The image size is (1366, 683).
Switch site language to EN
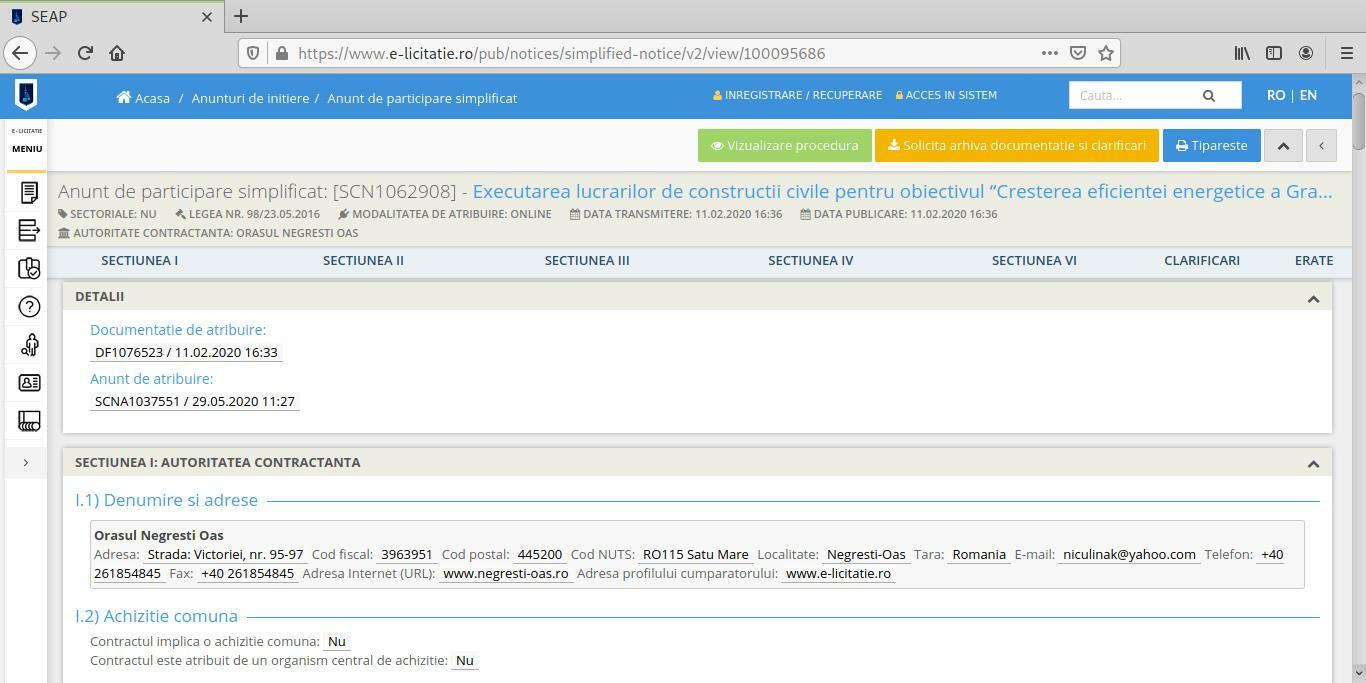point(1308,95)
